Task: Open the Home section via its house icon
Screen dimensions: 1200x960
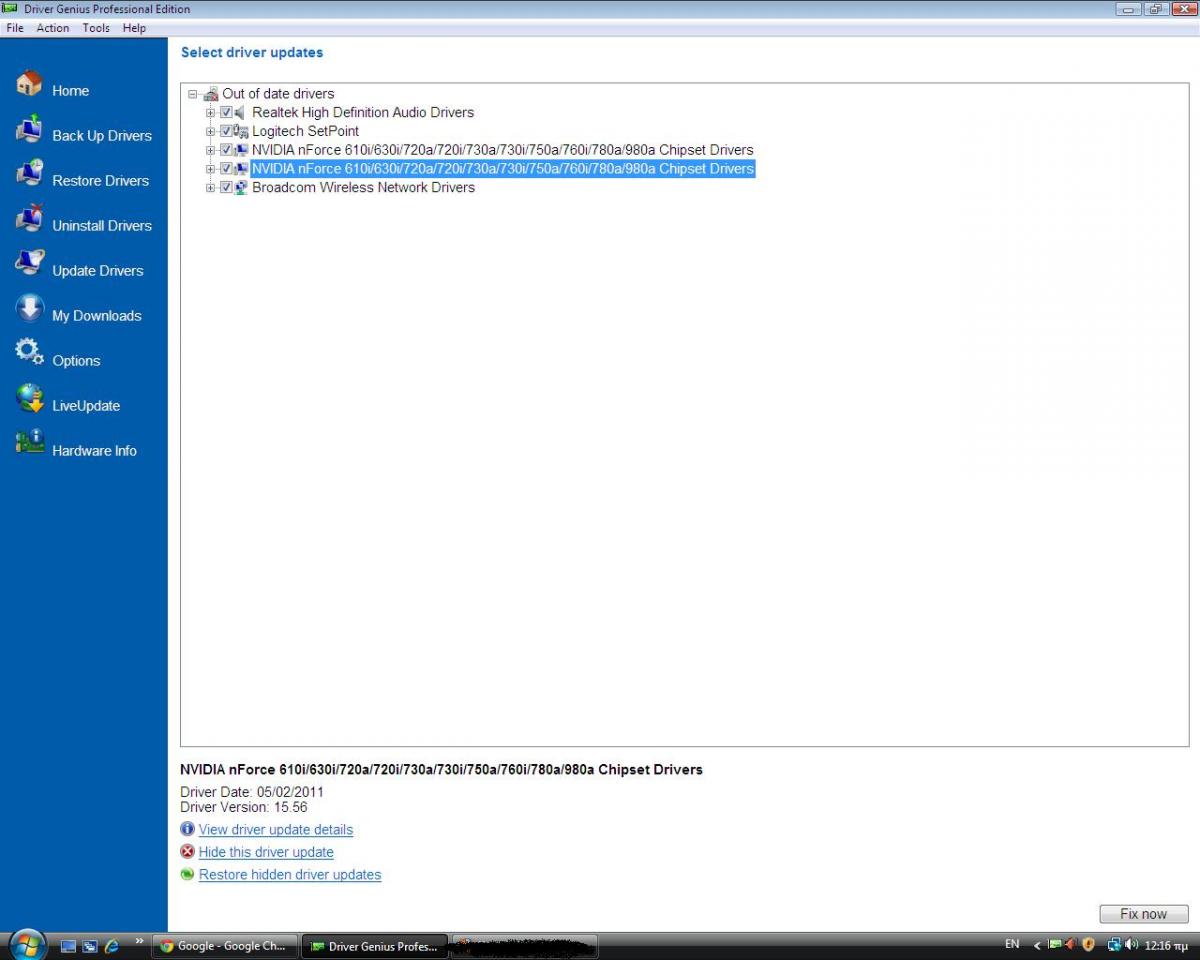Action: 29,84
